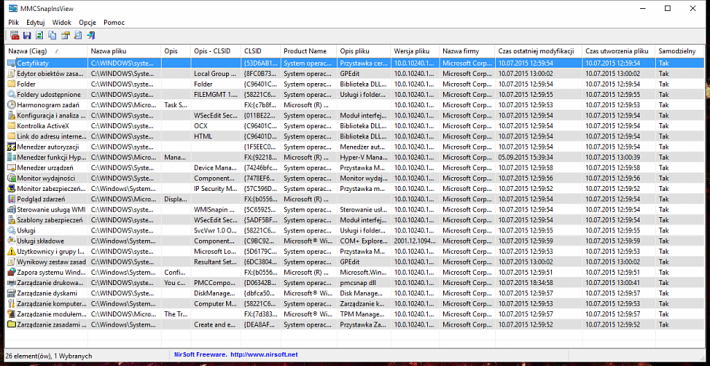710x366 pixels.
Task: Click the Menedżer urządzeń row icon
Action: pyautogui.click(x=11, y=168)
